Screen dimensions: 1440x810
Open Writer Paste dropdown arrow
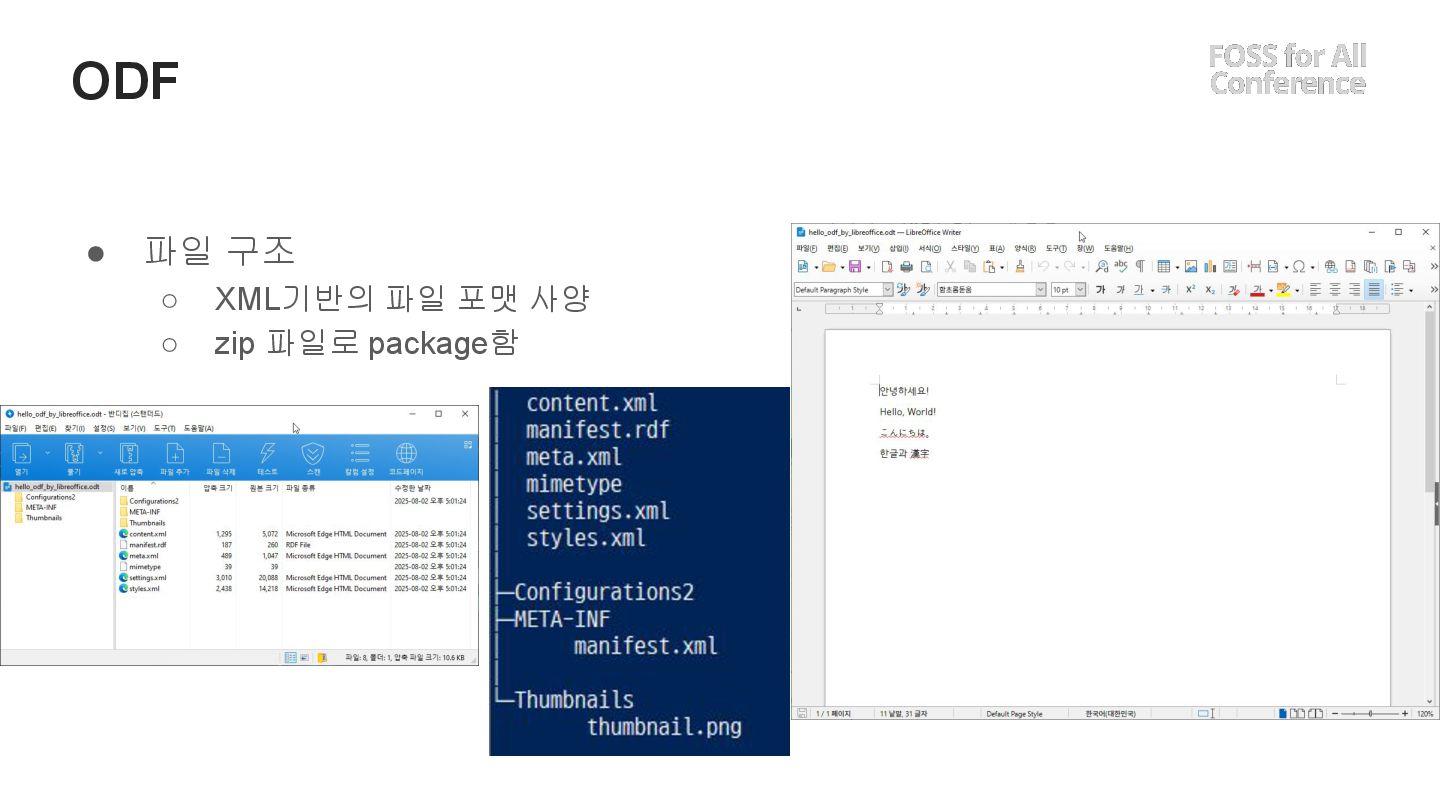1002,268
